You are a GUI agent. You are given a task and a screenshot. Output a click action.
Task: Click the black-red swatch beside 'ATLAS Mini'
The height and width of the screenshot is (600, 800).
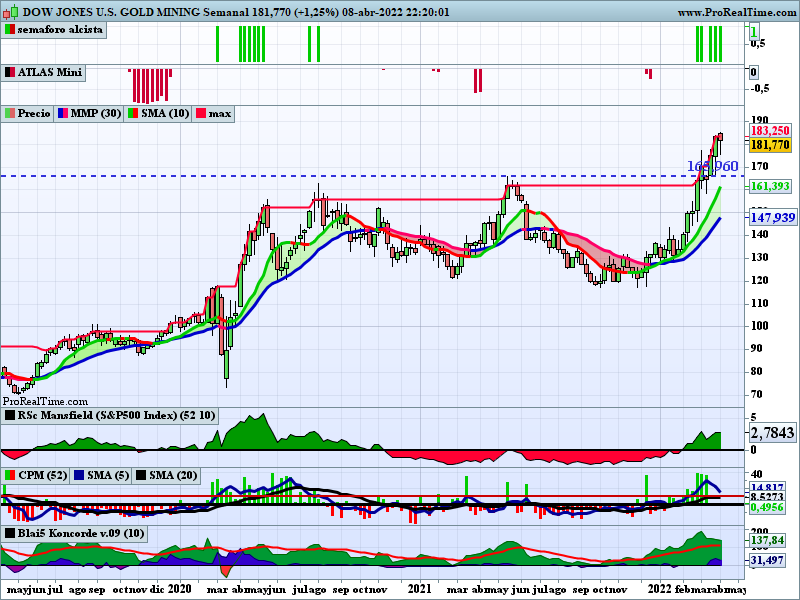point(10,72)
